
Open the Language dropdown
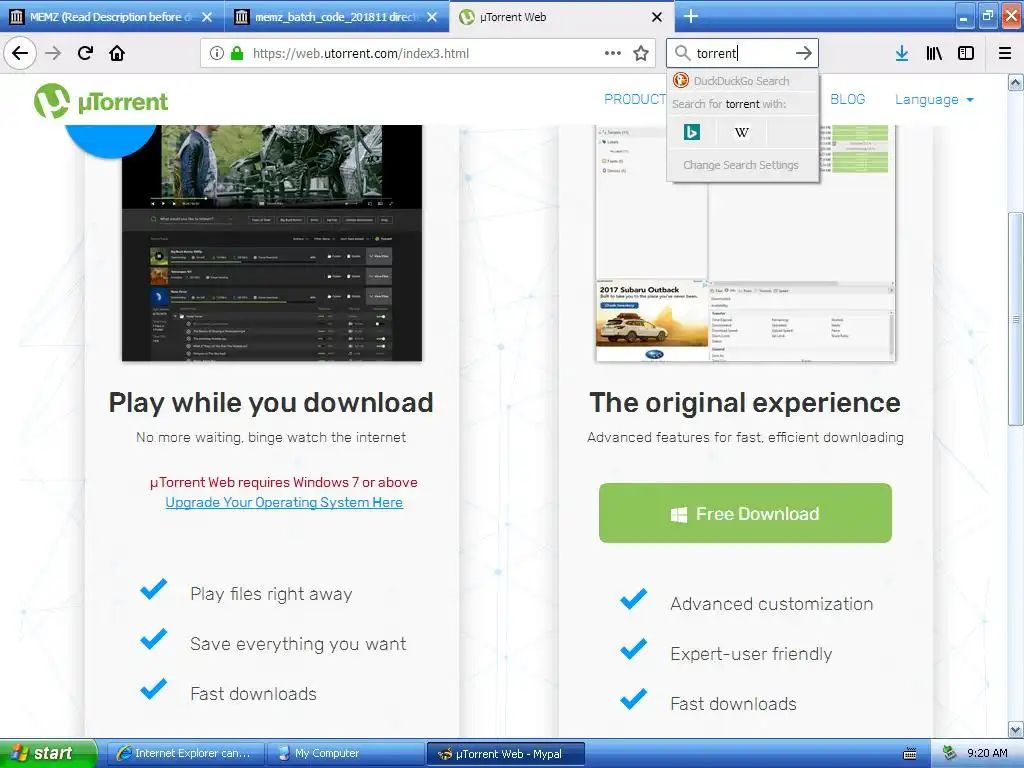[934, 99]
